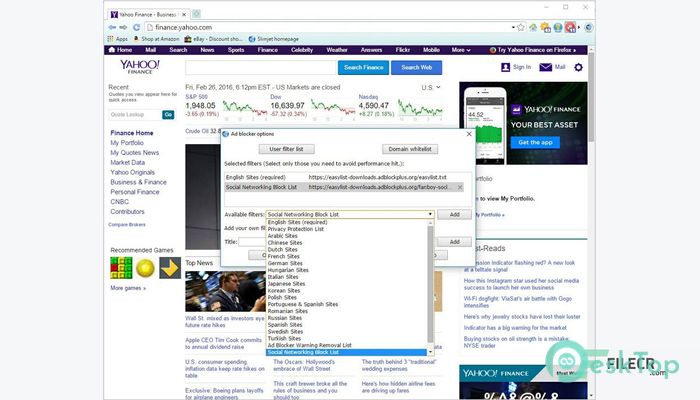Open the eBay Discount bookmark
Viewport: 700px width, 400px height.
[x=214, y=39]
